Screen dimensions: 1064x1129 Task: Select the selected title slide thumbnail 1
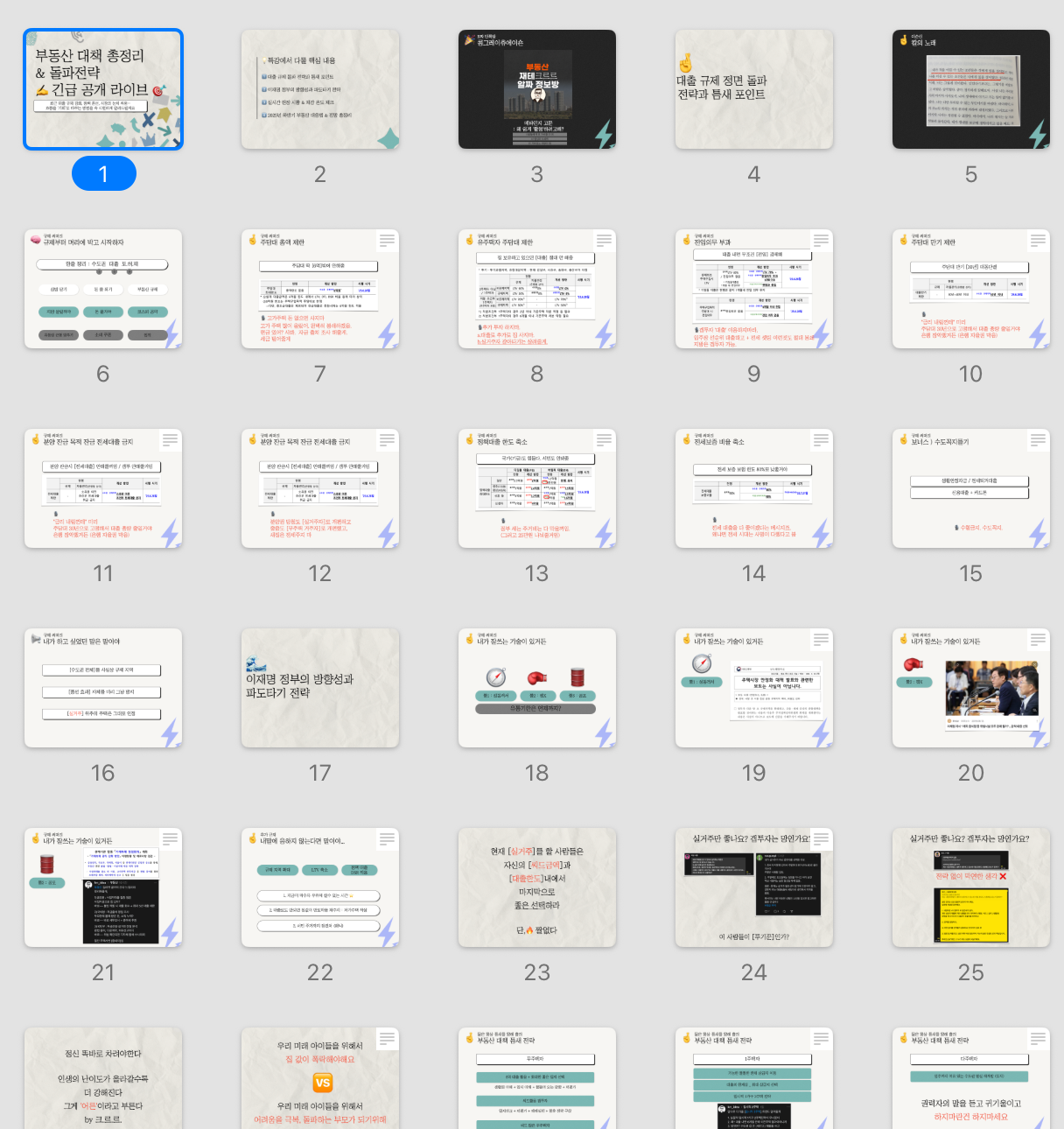(103, 89)
